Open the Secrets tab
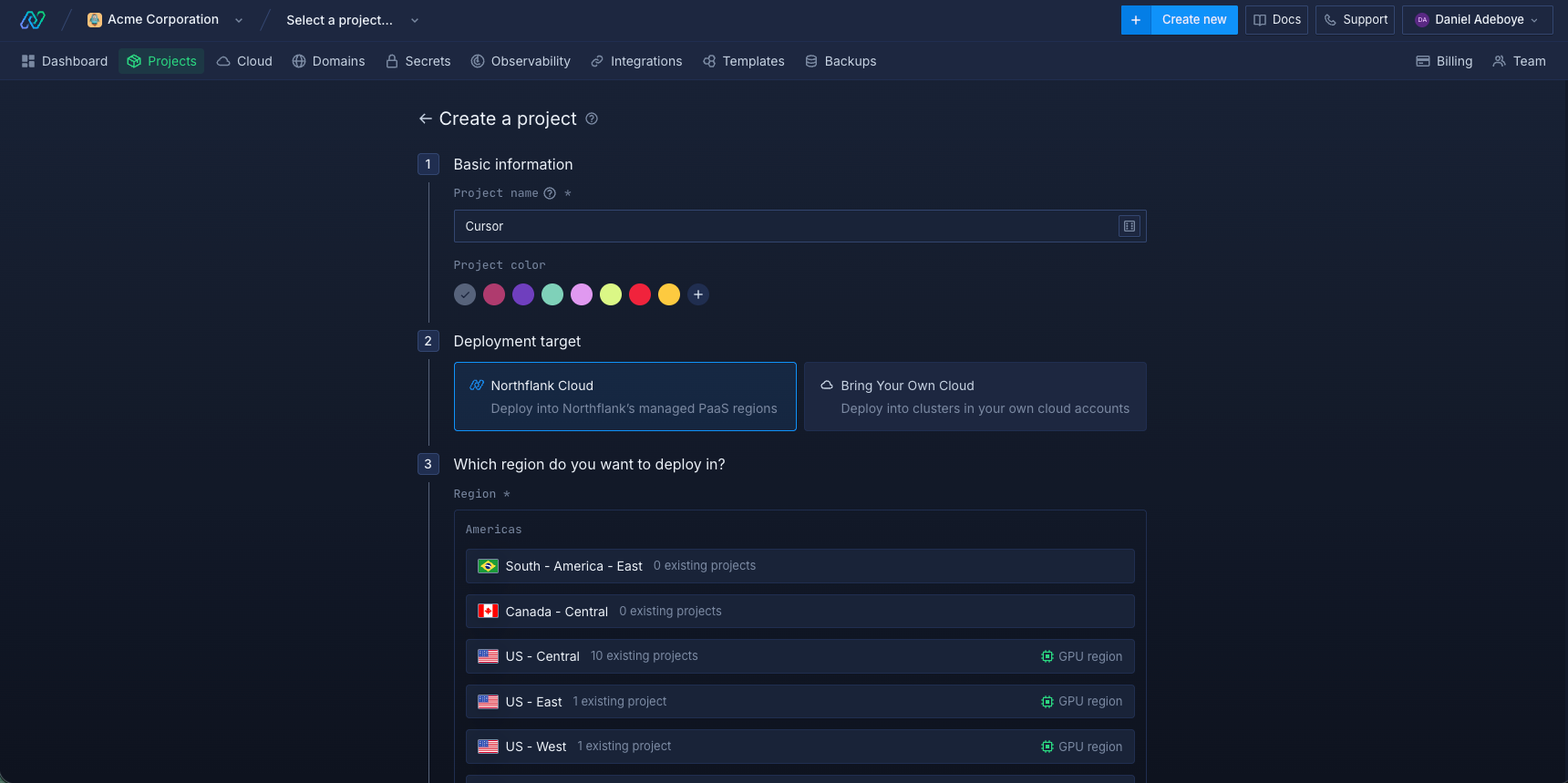1568x783 pixels. pyautogui.click(x=418, y=61)
